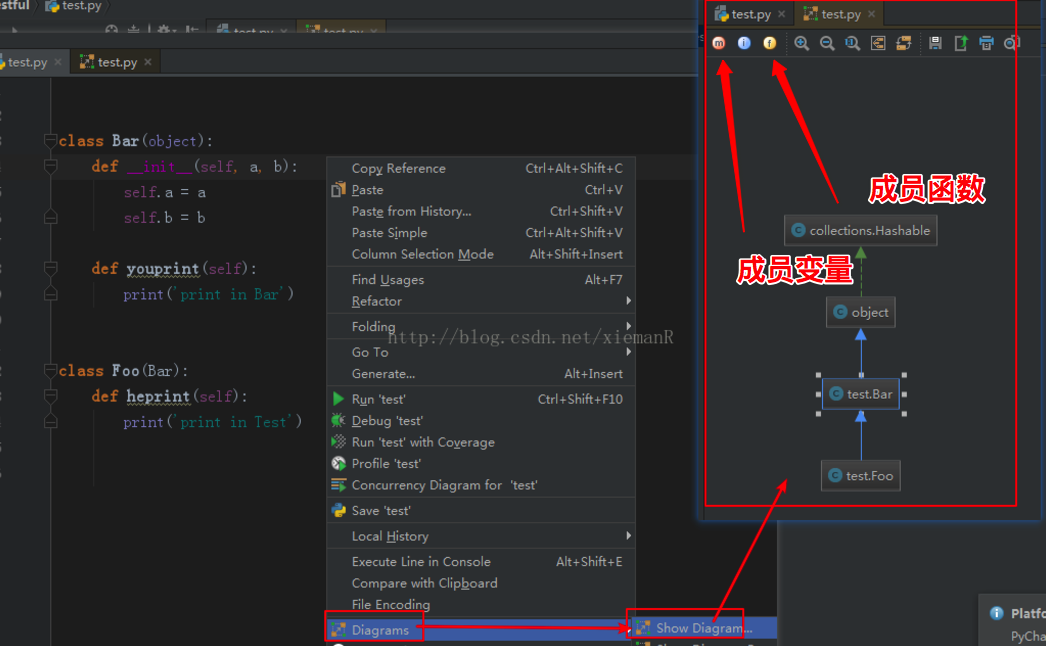Choose Find Usages from context menu
The height and width of the screenshot is (646, 1046).
(388, 280)
